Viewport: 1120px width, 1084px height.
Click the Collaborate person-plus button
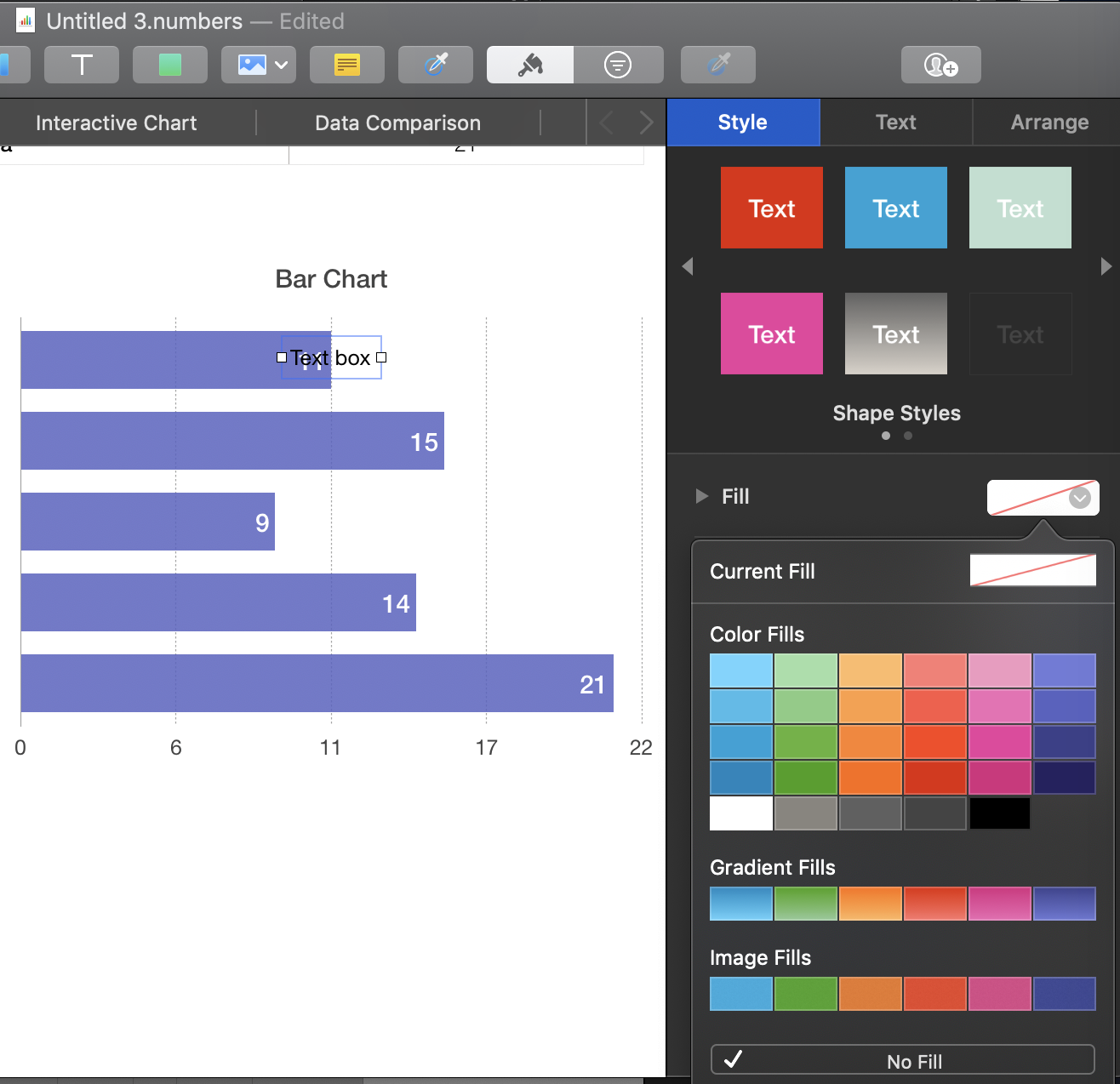pos(941,65)
